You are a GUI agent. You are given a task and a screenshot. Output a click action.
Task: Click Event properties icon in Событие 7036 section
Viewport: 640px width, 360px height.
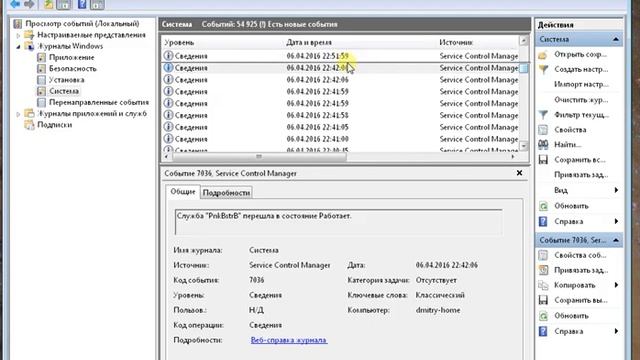[543, 256]
